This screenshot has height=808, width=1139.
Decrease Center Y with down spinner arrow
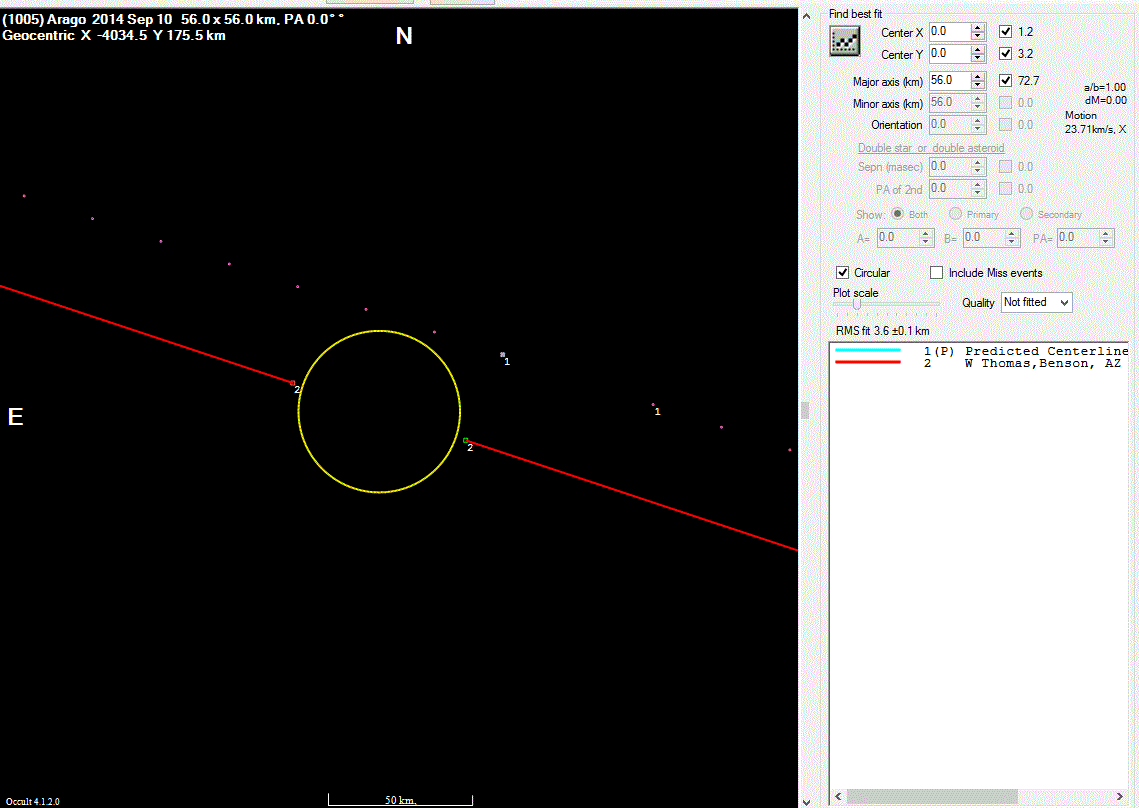point(978,59)
